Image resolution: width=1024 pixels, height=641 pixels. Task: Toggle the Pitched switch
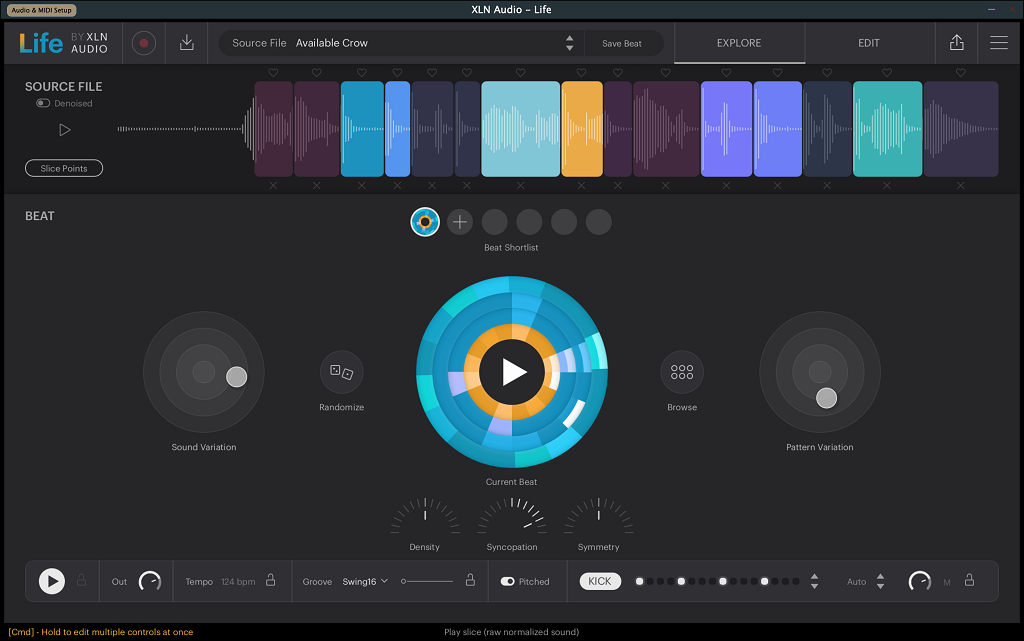pyautogui.click(x=507, y=581)
